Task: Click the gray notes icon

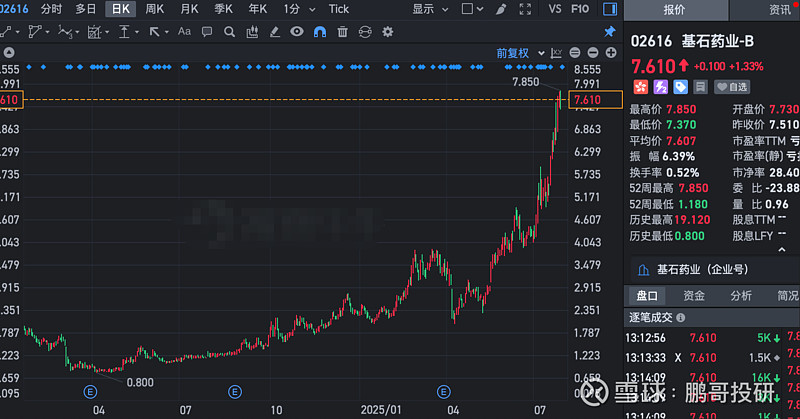Action: point(700,87)
